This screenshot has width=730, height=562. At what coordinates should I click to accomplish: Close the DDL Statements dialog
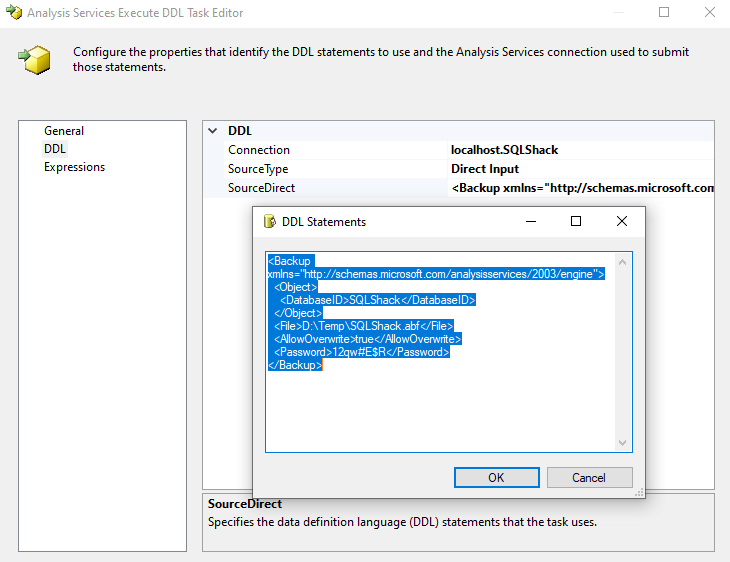(x=621, y=221)
